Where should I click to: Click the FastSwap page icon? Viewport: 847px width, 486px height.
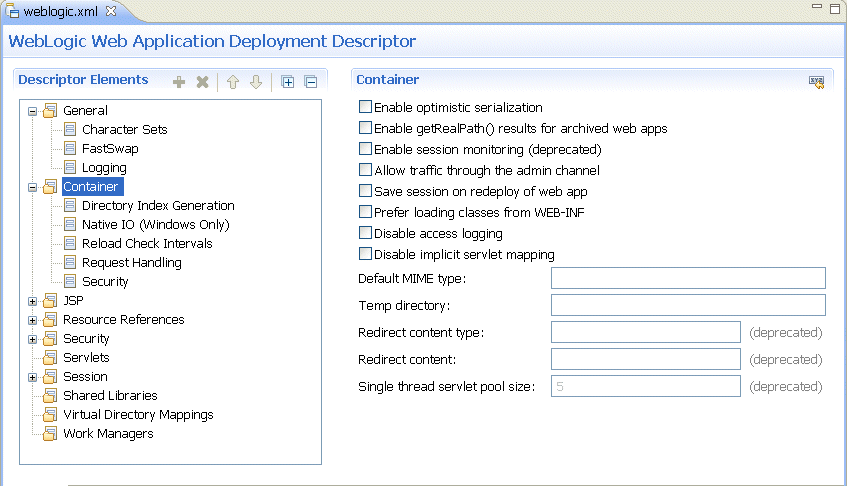pyautogui.click(x=70, y=148)
